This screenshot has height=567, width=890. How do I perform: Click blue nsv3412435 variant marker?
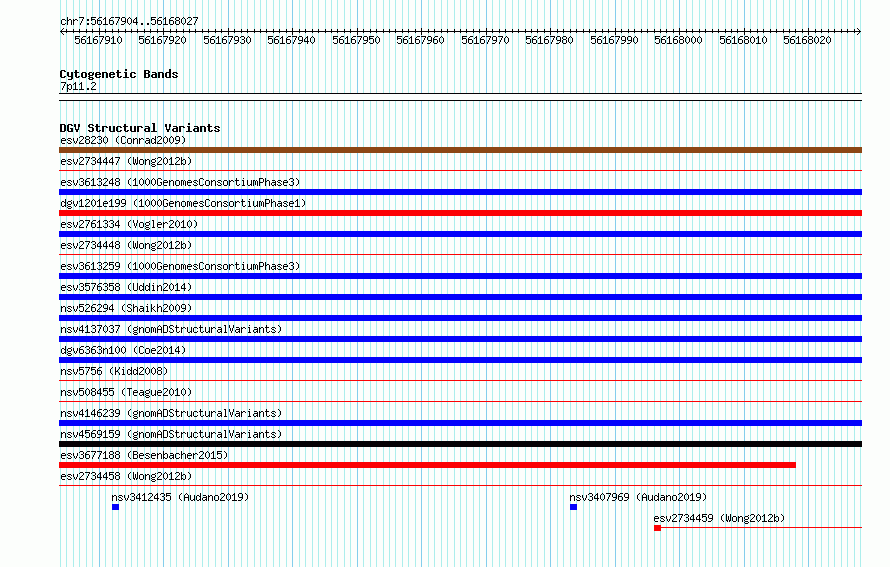tap(115, 507)
